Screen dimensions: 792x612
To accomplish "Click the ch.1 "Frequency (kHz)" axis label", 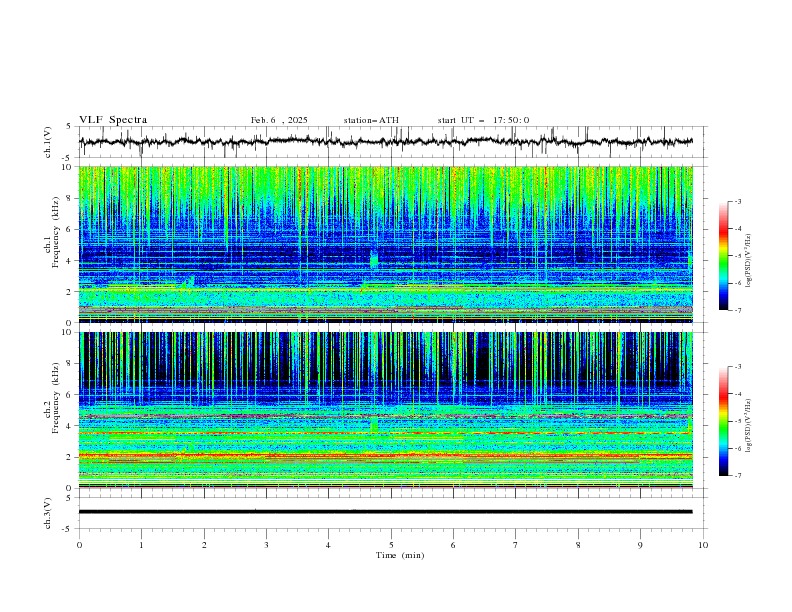I will coord(56,232).
